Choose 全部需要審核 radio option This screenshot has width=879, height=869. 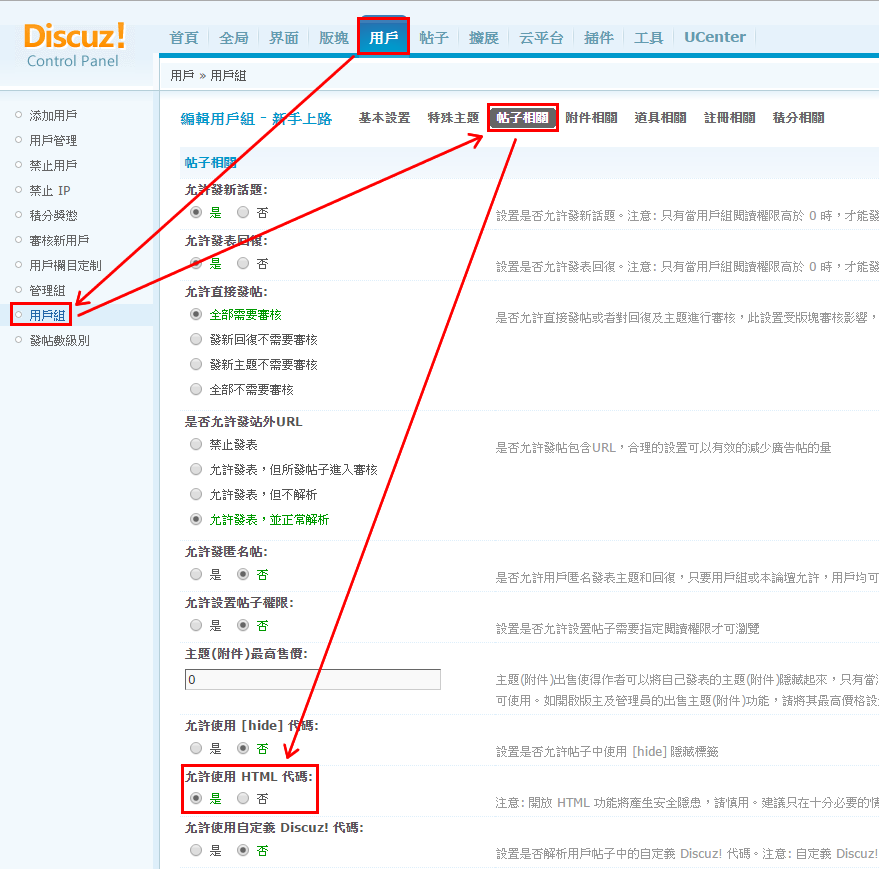pos(196,315)
